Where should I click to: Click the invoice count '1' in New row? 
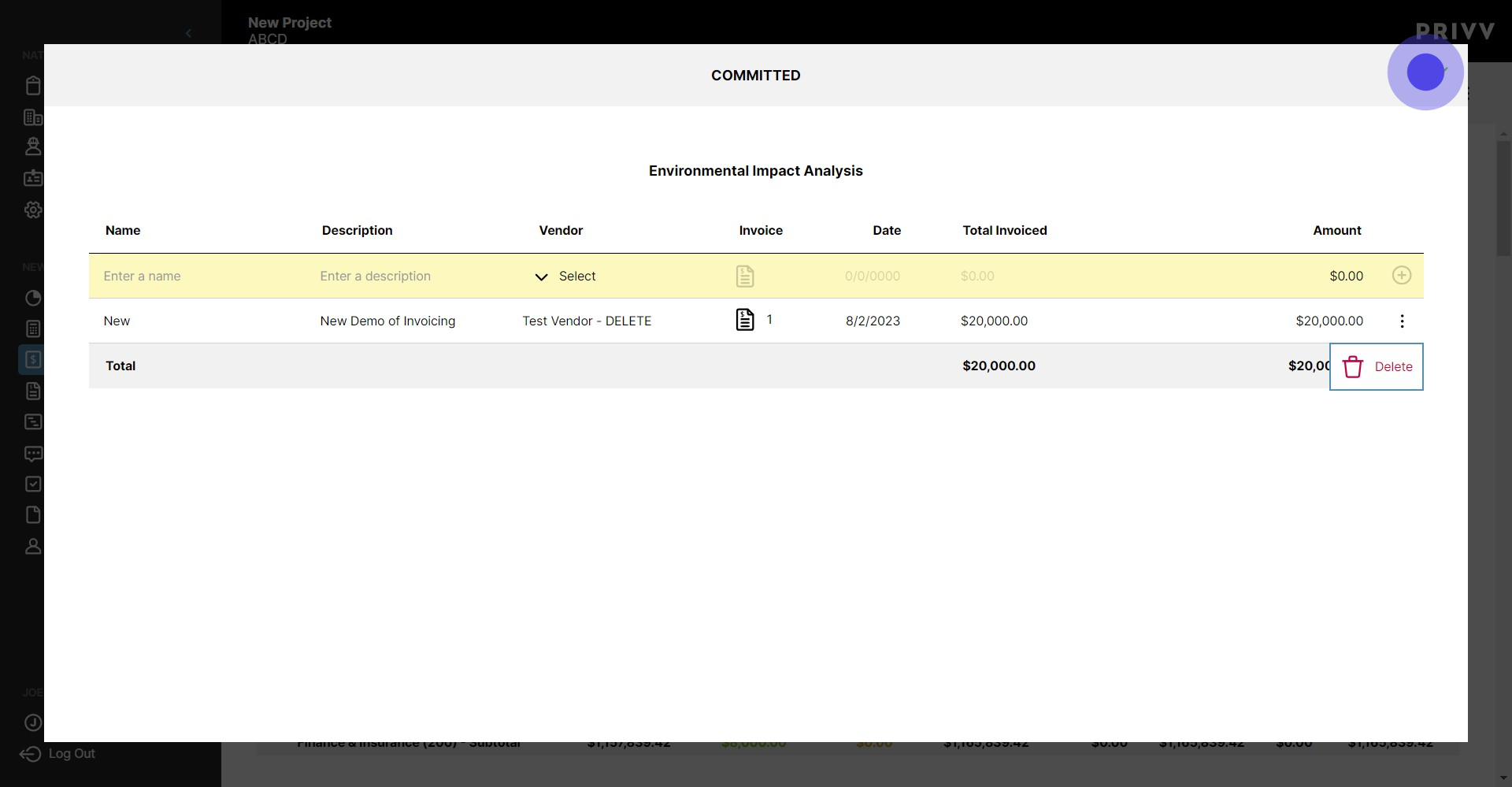769,319
